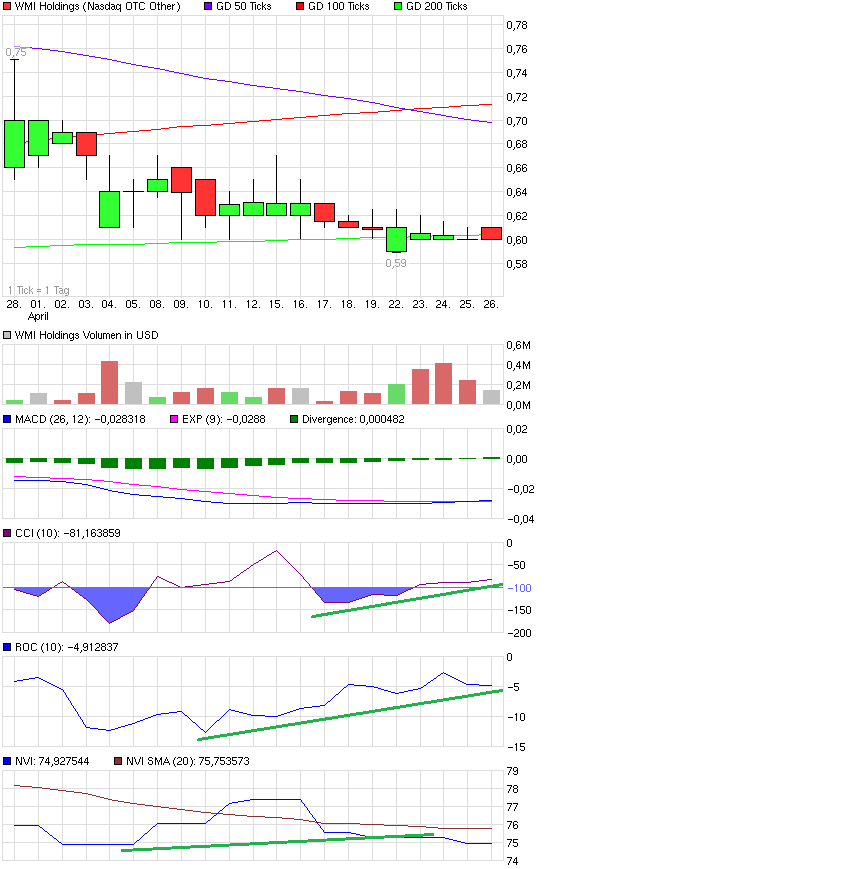Click the purple CCI (10) legend swatch
Image resolution: width=866 pixels, height=869 pixels.
pos(7,533)
